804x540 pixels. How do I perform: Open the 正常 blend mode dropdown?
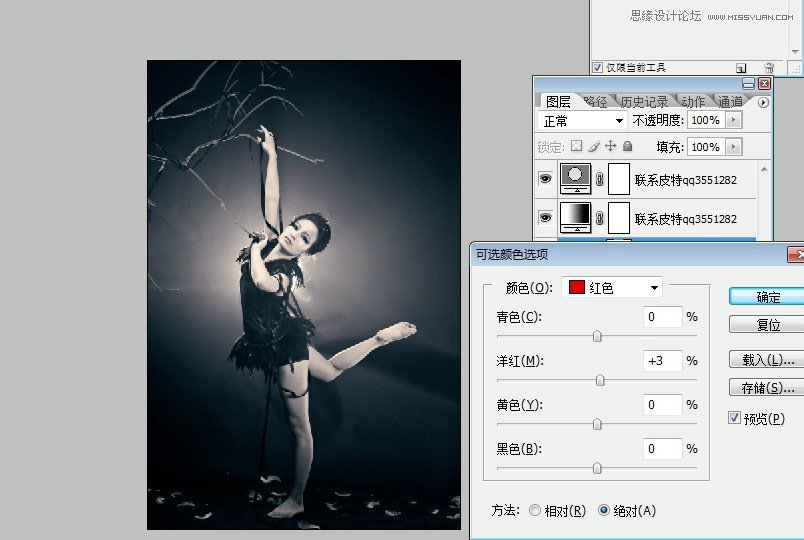pos(582,120)
